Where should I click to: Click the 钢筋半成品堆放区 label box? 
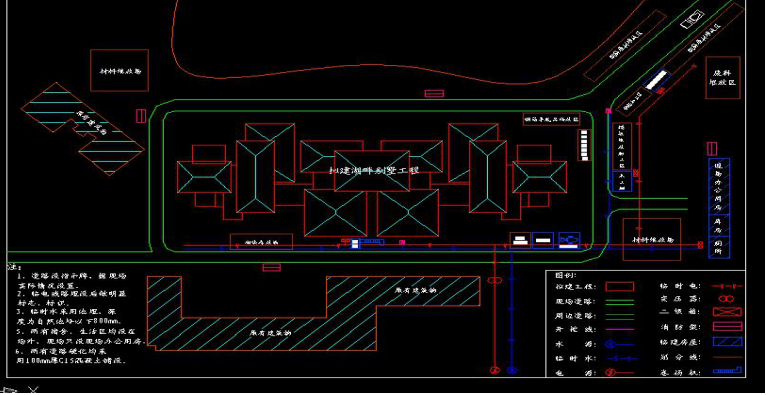(x=552, y=119)
